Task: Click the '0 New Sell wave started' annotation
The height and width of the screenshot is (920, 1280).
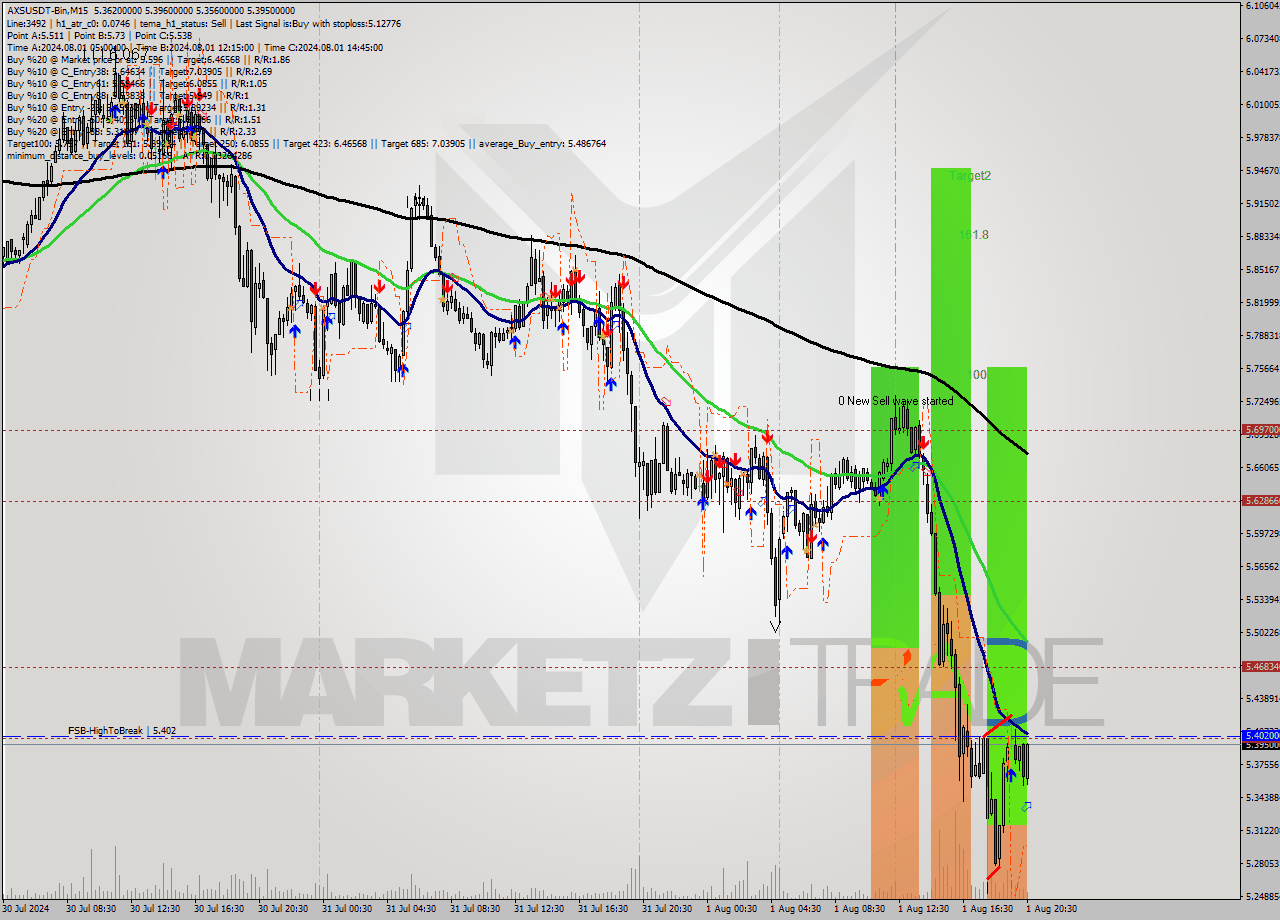Action: coord(896,401)
